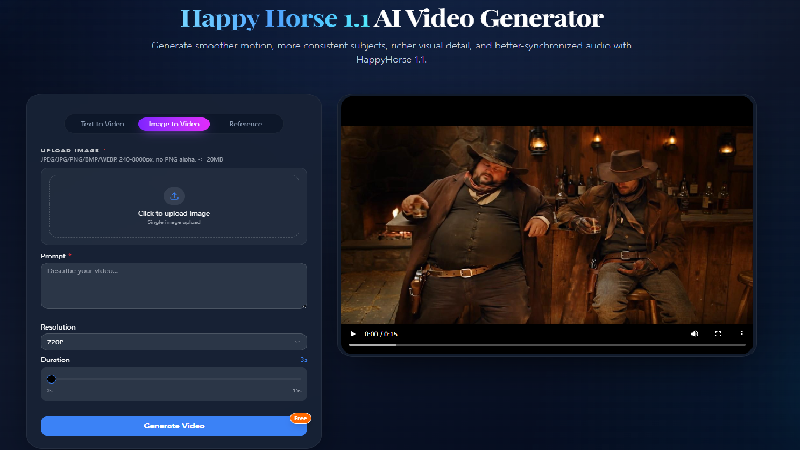Click the Generate Video button
Image resolution: width=800 pixels, height=450 pixels.
[174, 426]
